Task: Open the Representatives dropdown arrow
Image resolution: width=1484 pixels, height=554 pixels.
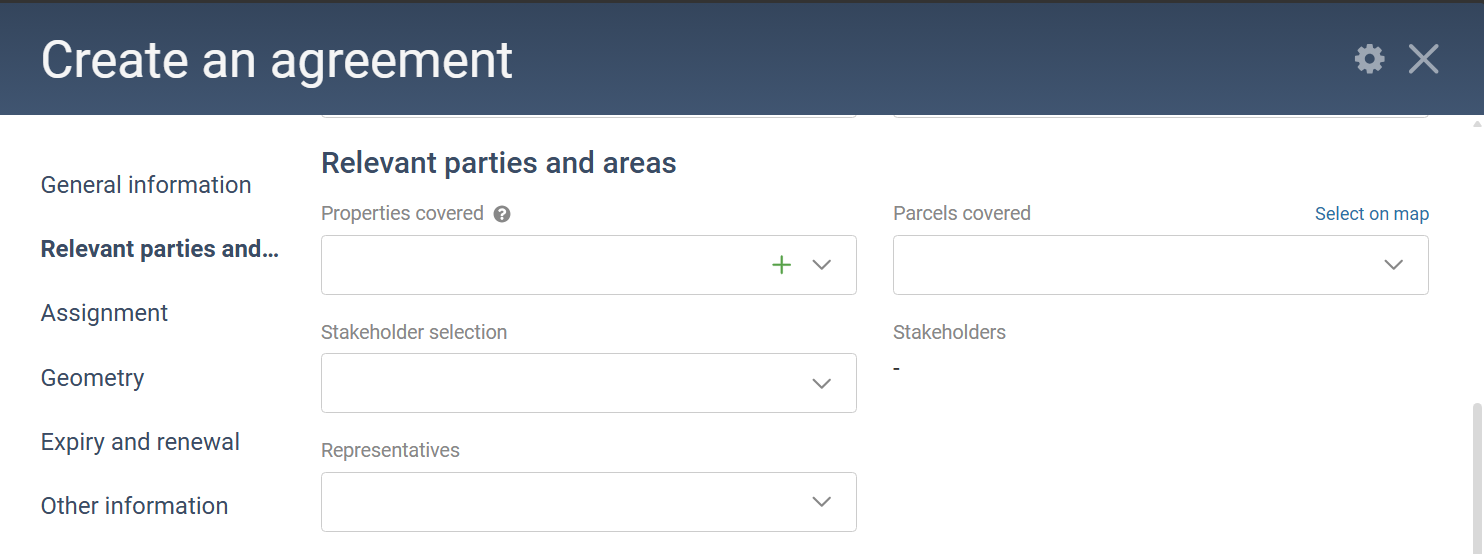Action: click(x=822, y=502)
